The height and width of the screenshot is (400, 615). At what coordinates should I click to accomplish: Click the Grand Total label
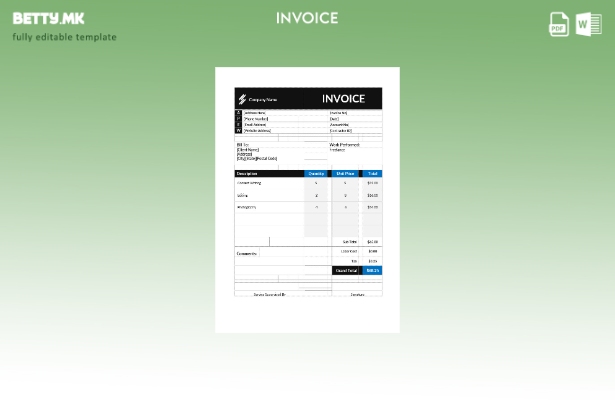click(x=346, y=270)
